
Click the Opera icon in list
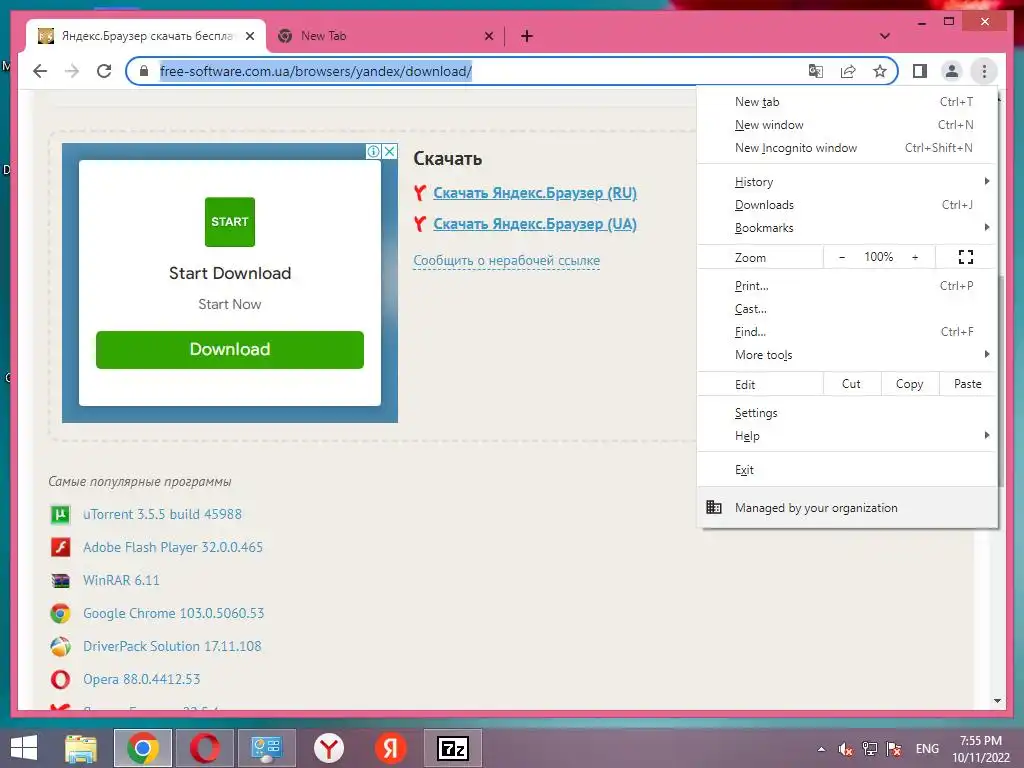tap(60, 679)
